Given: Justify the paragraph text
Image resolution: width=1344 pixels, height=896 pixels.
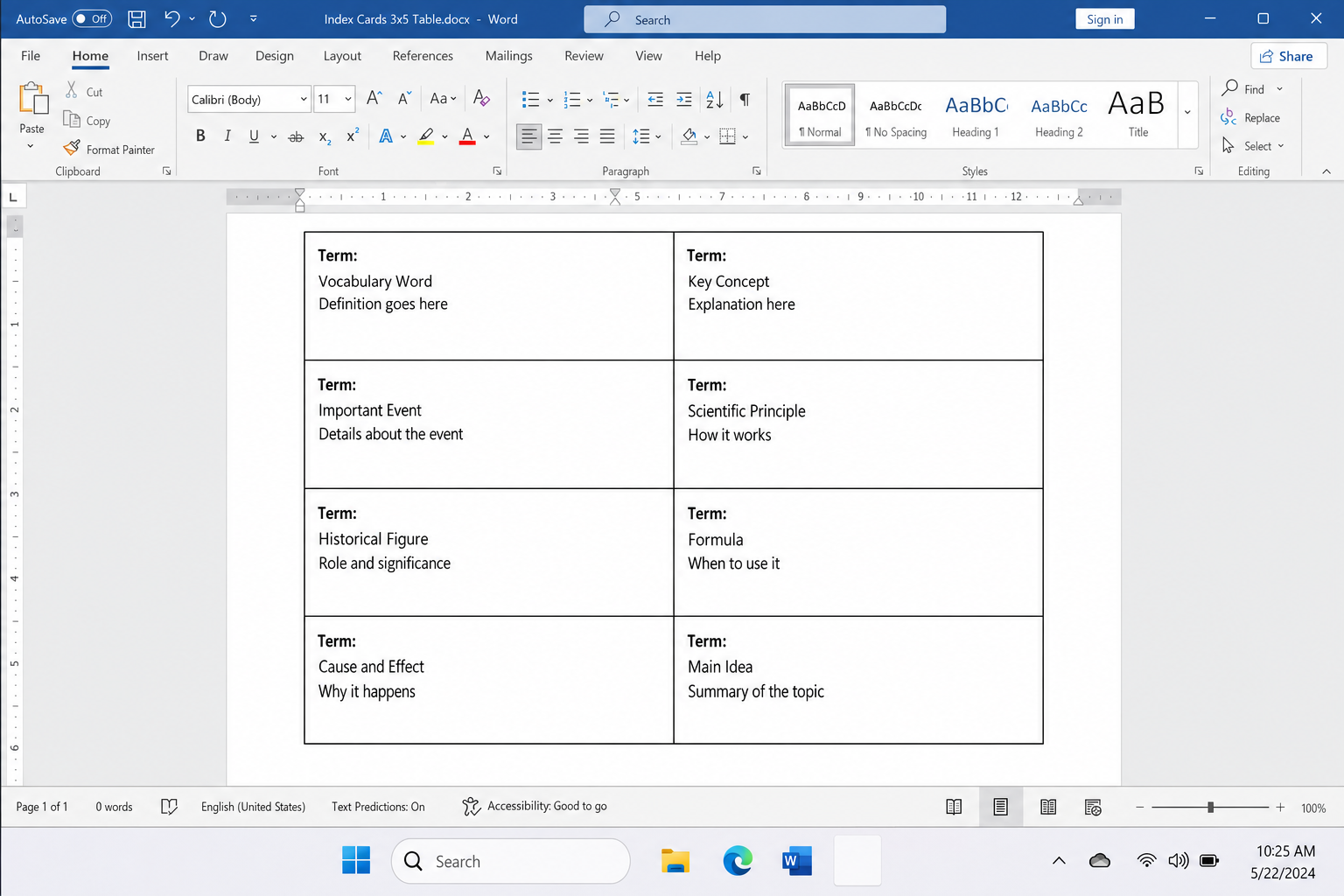Looking at the screenshot, I should pyautogui.click(x=607, y=136).
